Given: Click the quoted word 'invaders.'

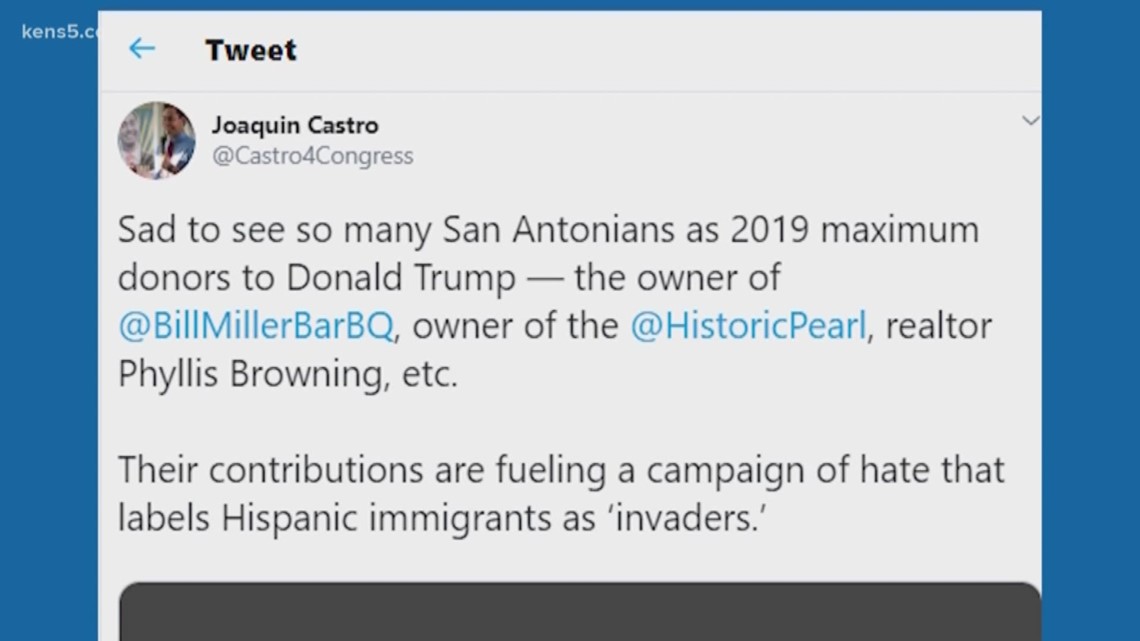Looking at the screenshot, I should 687,518.
